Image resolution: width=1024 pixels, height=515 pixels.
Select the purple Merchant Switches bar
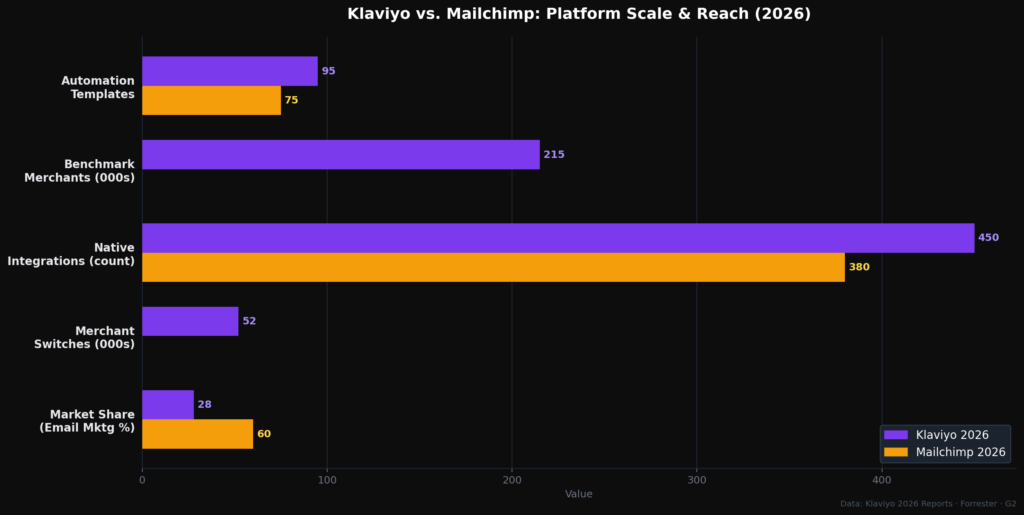click(190, 321)
